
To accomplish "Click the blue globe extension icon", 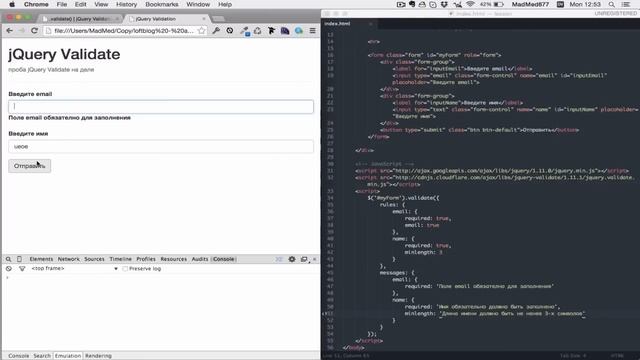I will (x=299, y=31).
